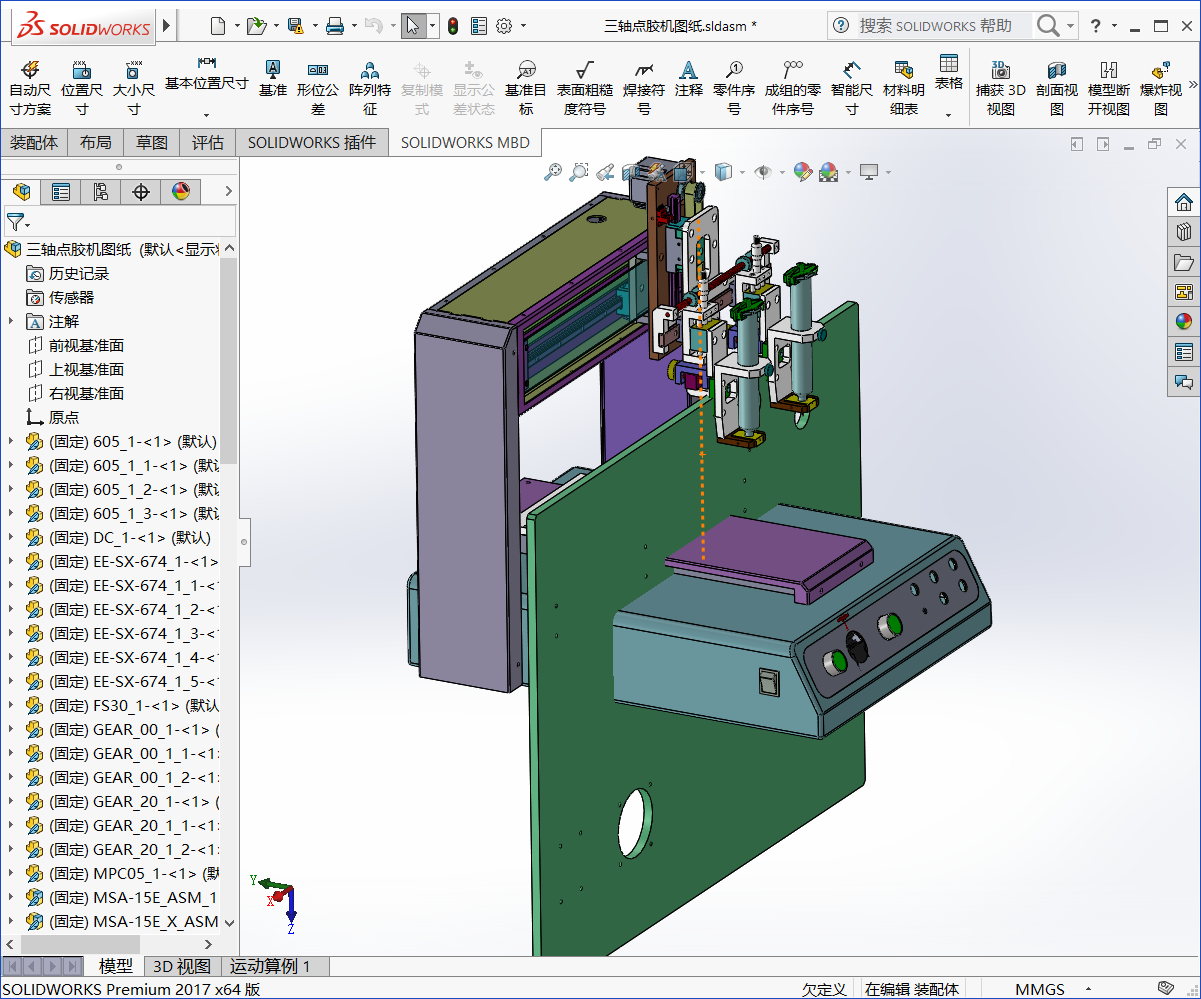Click the Smart Dimension tool (智能尺寸)
Image resolution: width=1201 pixels, height=999 pixels.
pyautogui.click(x=851, y=87)
